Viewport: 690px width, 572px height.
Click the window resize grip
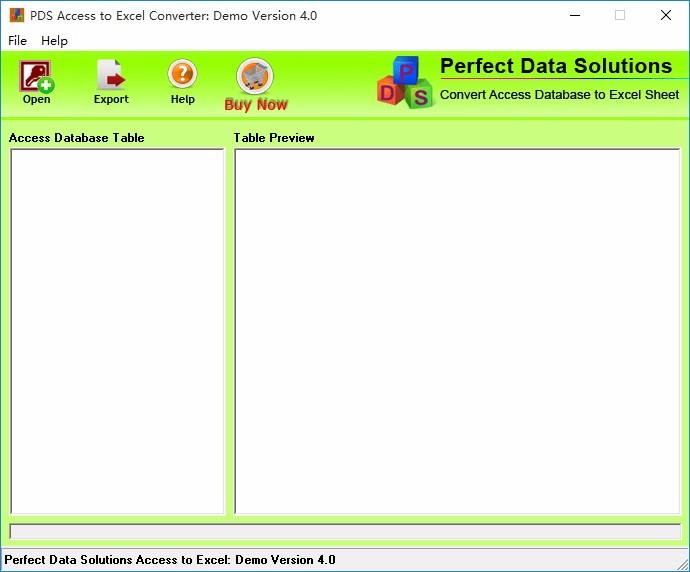point(683,565)
